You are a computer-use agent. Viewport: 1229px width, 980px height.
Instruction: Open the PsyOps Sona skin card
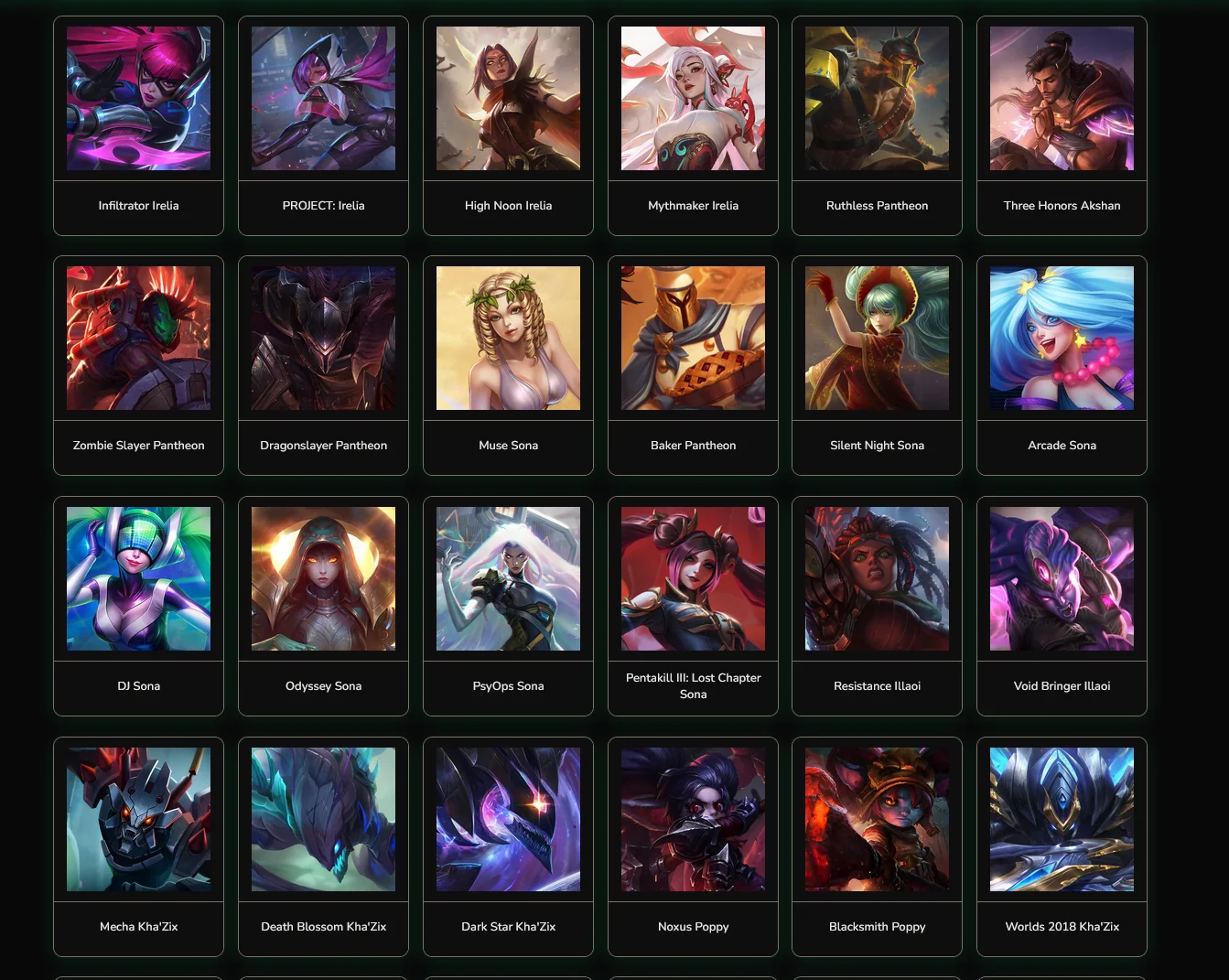pyautogui.click(x=508, y=606)
